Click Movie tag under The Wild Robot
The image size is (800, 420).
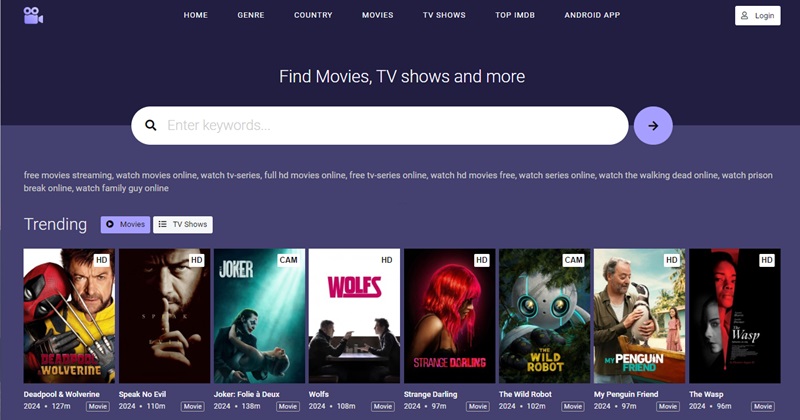(x=573, y=407)
